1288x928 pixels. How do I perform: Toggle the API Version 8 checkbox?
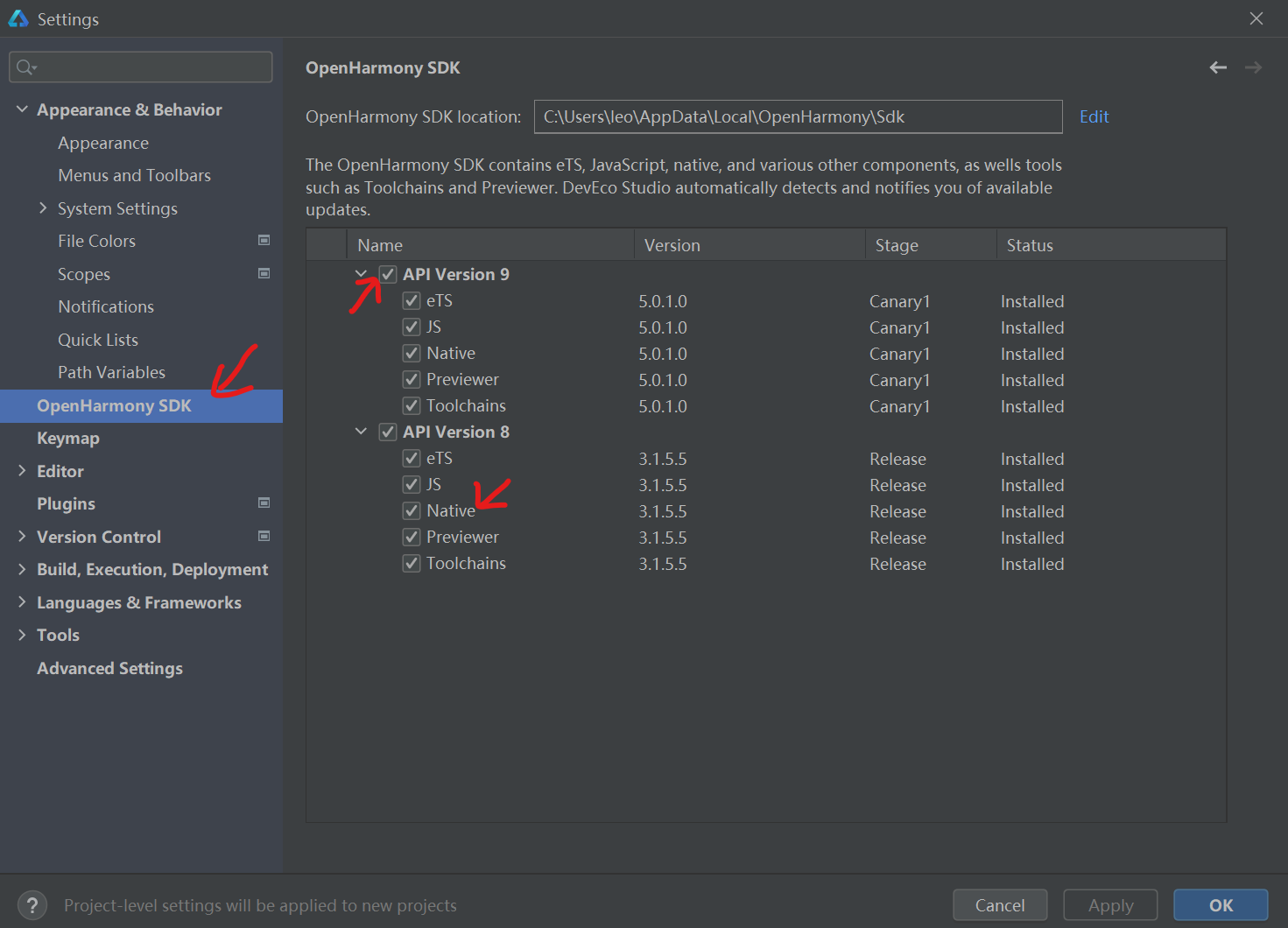click(388, 432)
